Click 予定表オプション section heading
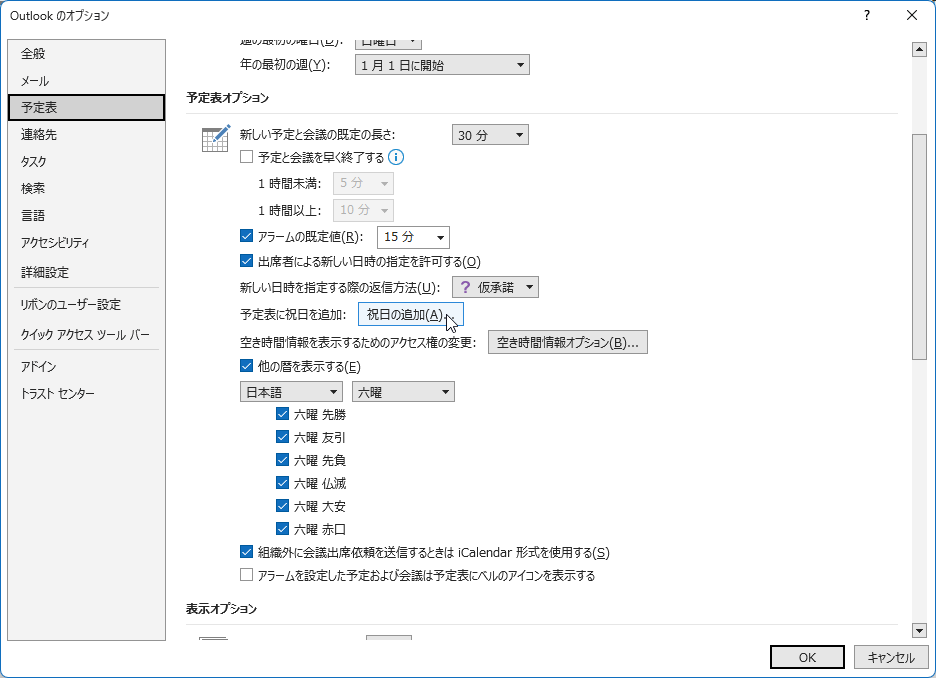Screen dimensions: 936x678 pyautogui.click(x=227, y=98)
